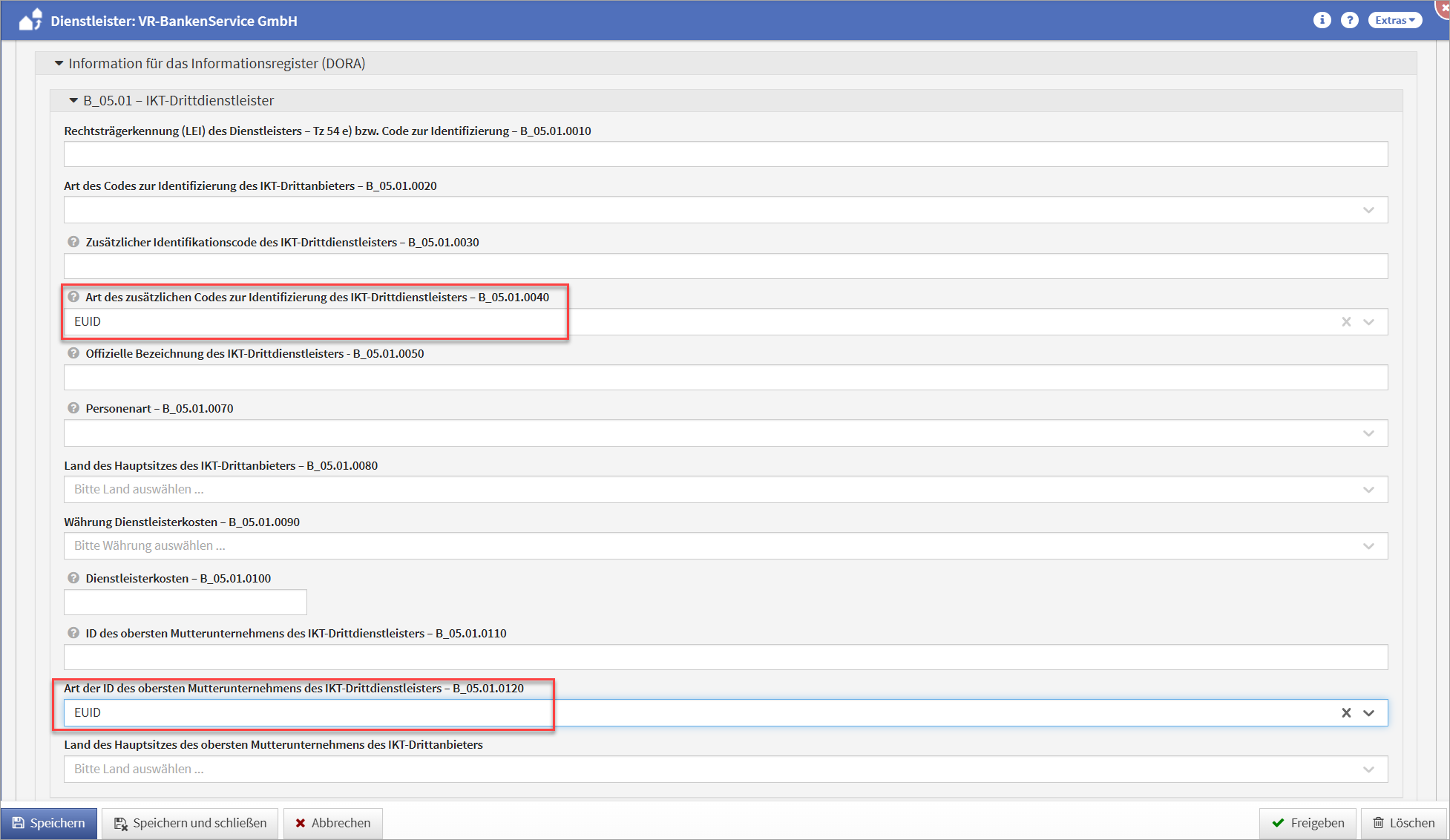Click help icon beside Zusätzlicher Identifikationscode label
This screenshot has height=840, width=1450.
(x=73, y=242)
